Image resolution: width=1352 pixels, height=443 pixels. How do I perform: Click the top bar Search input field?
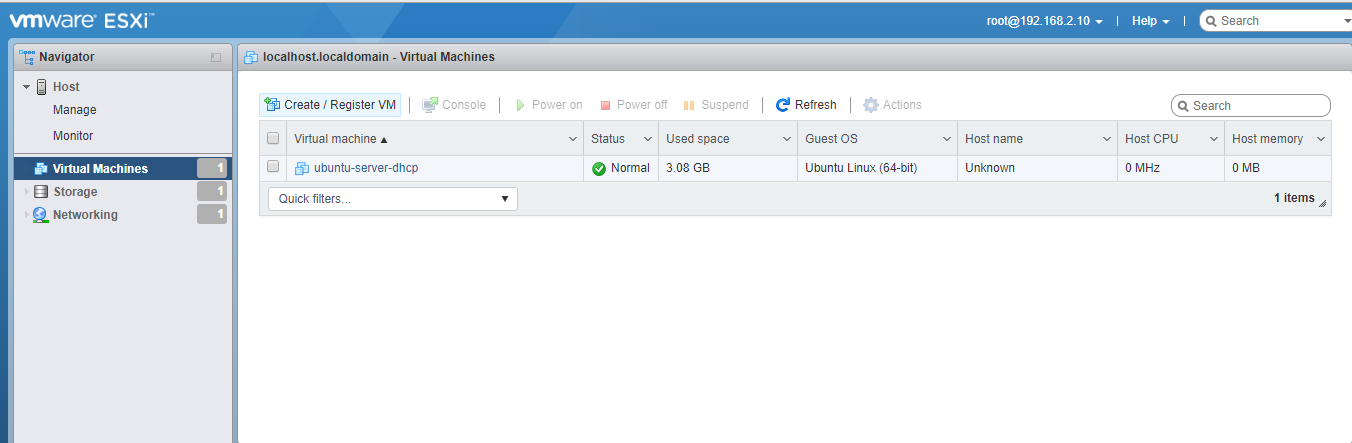[x=1277, y=21]
